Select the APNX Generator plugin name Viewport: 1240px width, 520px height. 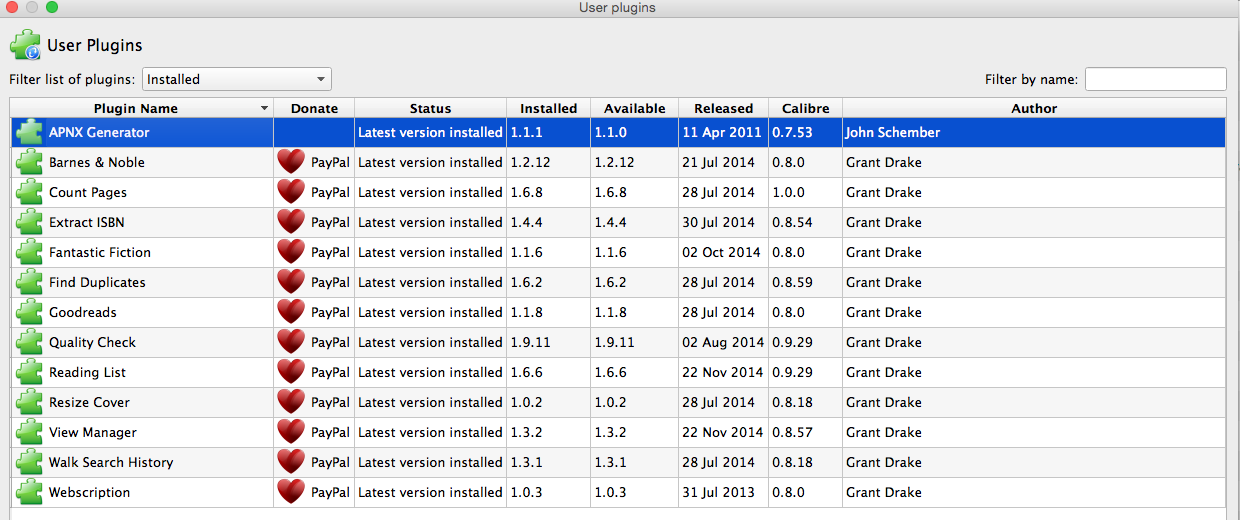[x=99, y=132]
